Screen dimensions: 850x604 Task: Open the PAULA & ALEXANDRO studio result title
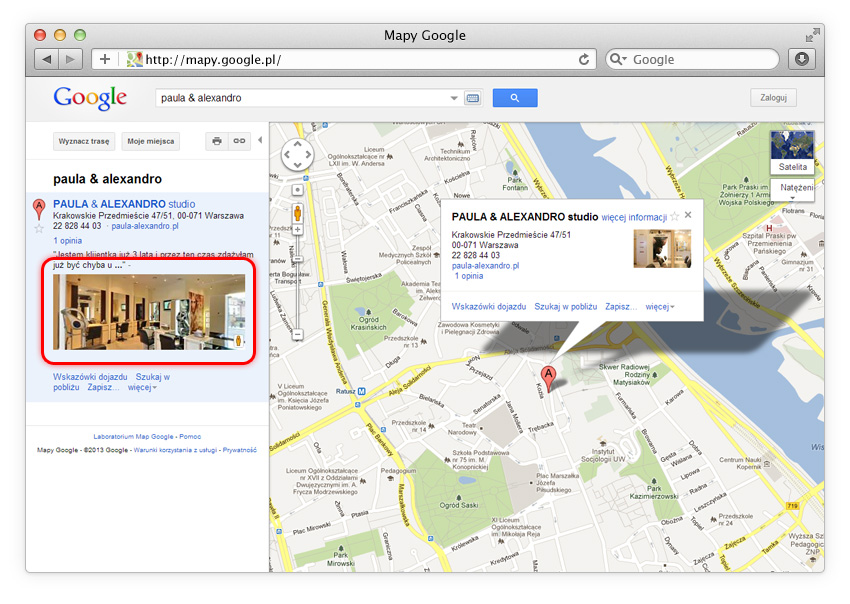(124, 204)
